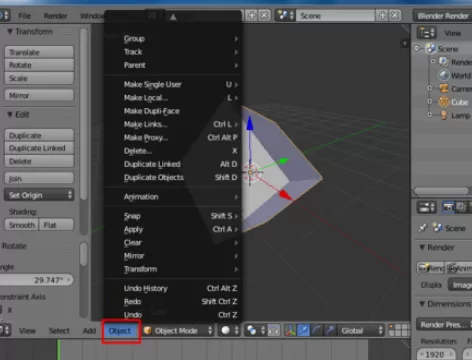This screenshot has width=472, height=360.
Task: Click the red X axis manipulator arrow
Action: coord(285,195)
